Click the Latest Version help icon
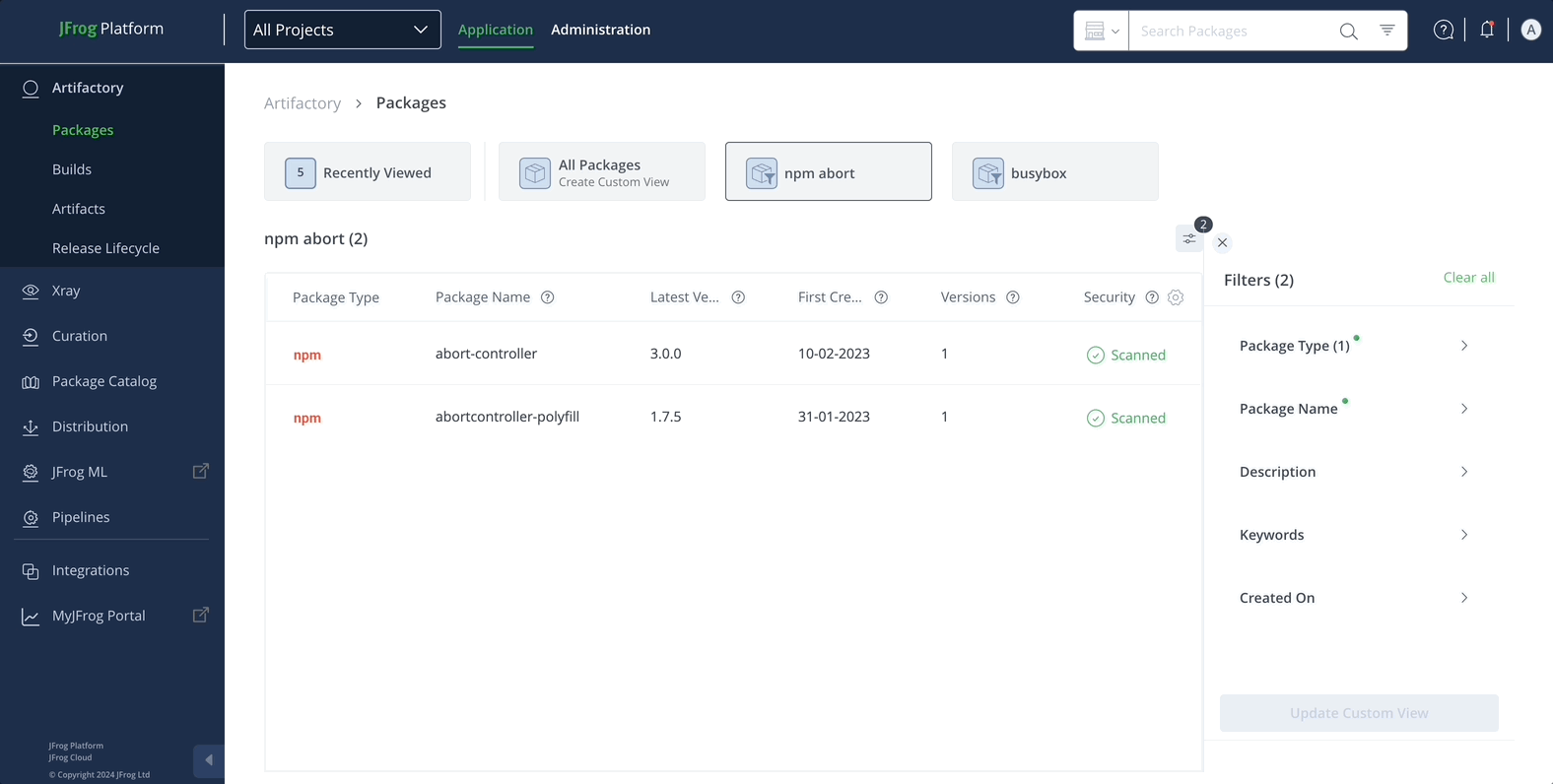 click(738, 297)
